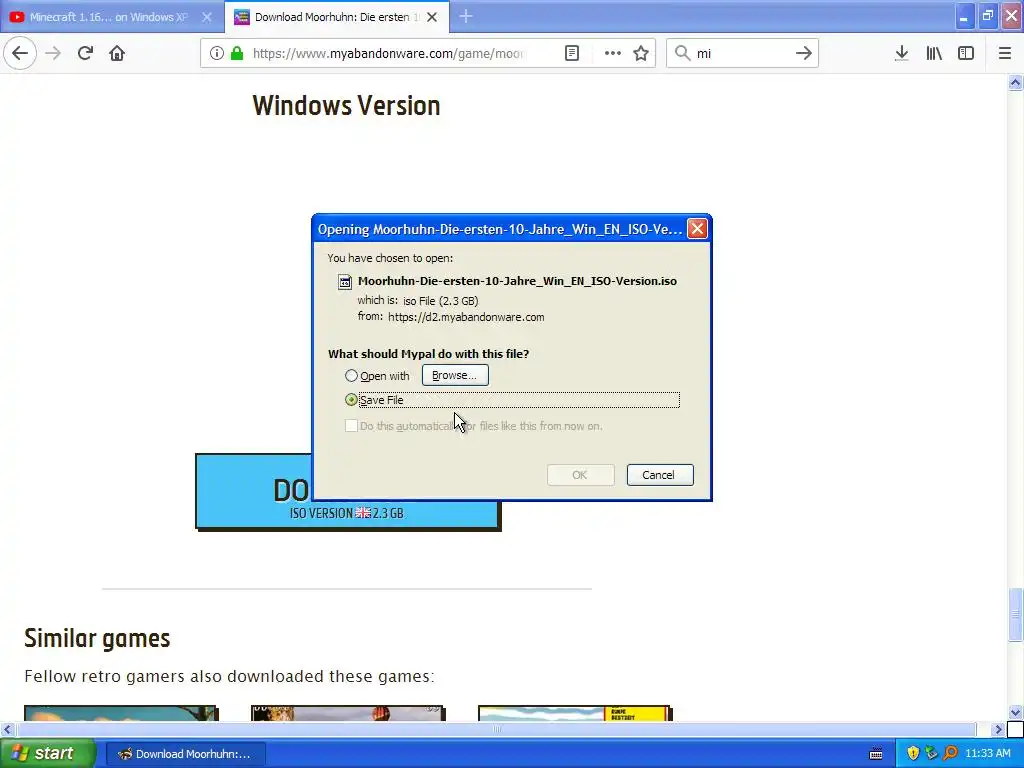Image resolution: width=1024 pixels, height=768 pixels.
Task: Toggle reader view in the address bar
Action: [x=571, y=53]
